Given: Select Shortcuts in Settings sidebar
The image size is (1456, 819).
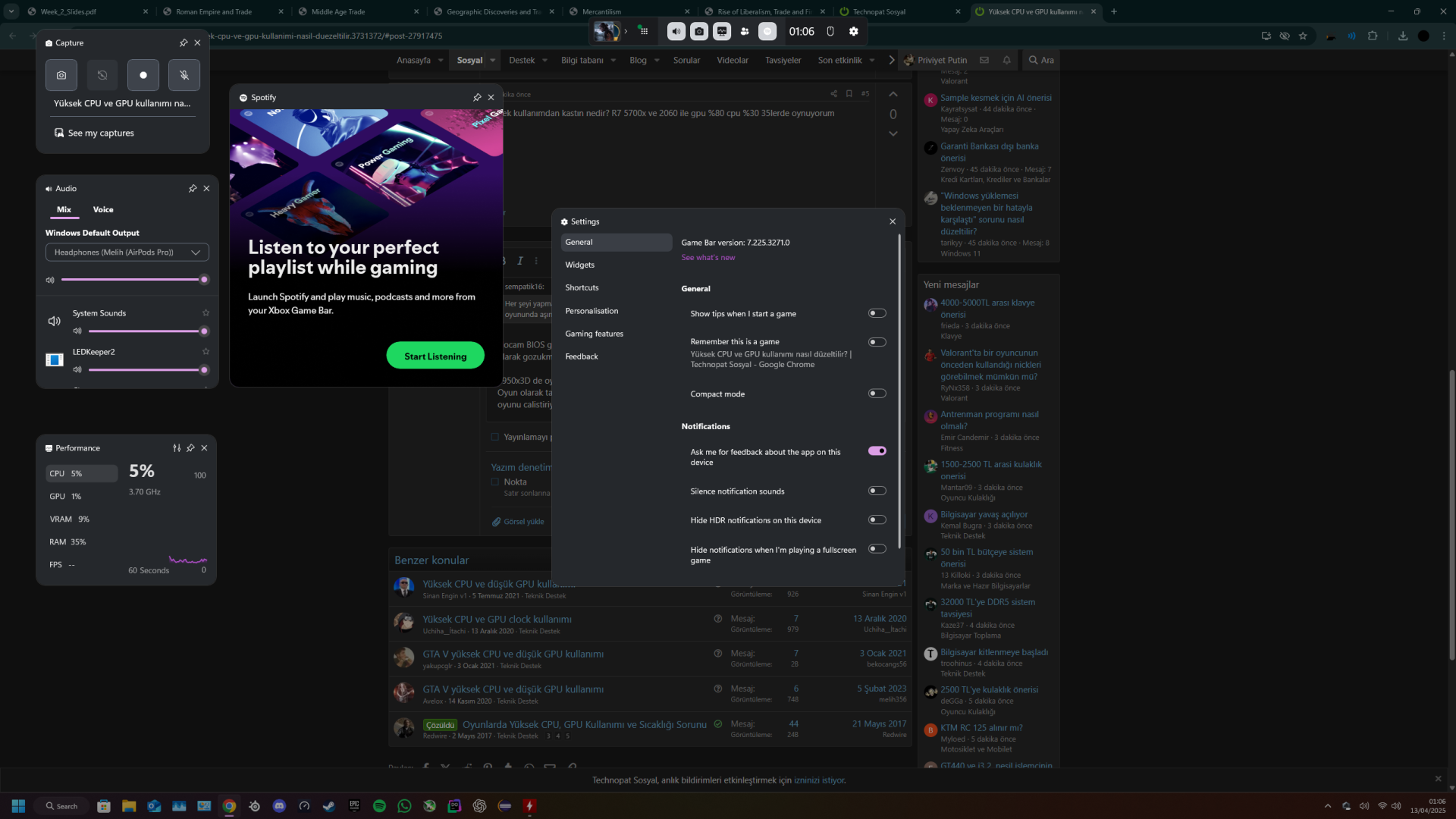Looking at the screenshot, I should [582, 287].
